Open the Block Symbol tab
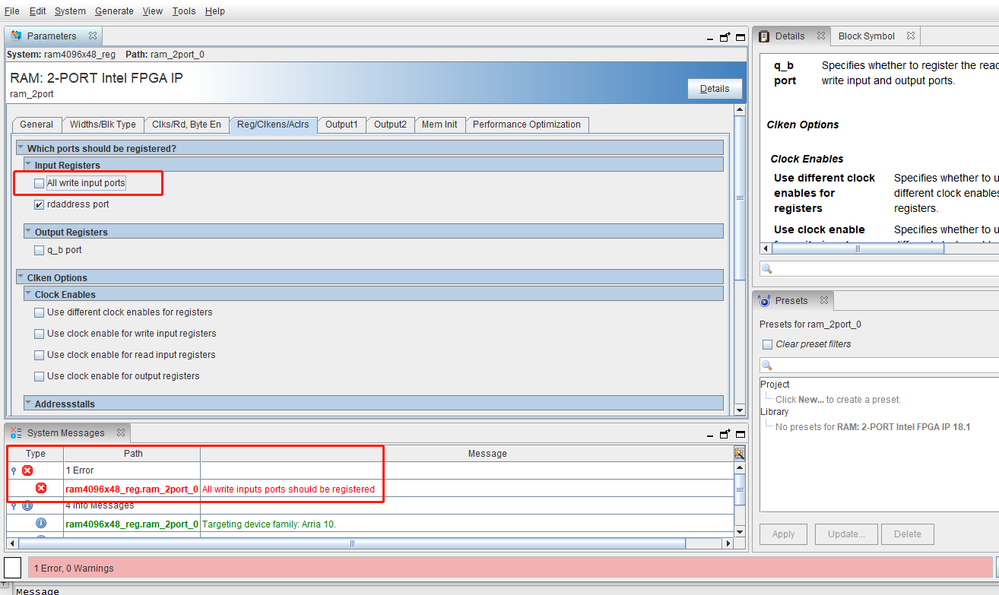Screen dimensions: 999x595 click(x=866, y=36)
